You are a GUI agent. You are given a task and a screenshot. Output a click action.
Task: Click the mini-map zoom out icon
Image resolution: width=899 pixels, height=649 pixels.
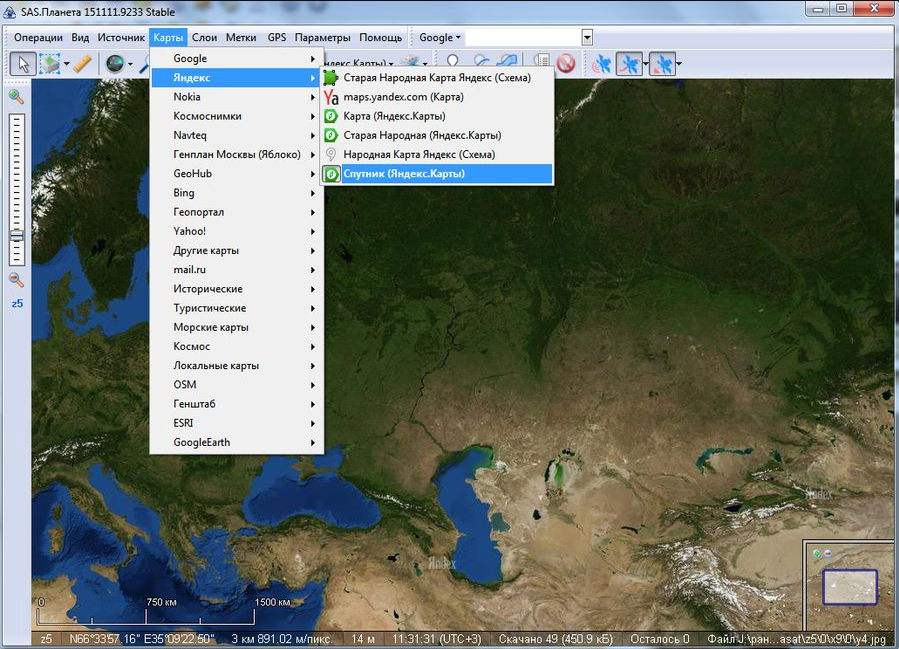coord(827,553)
